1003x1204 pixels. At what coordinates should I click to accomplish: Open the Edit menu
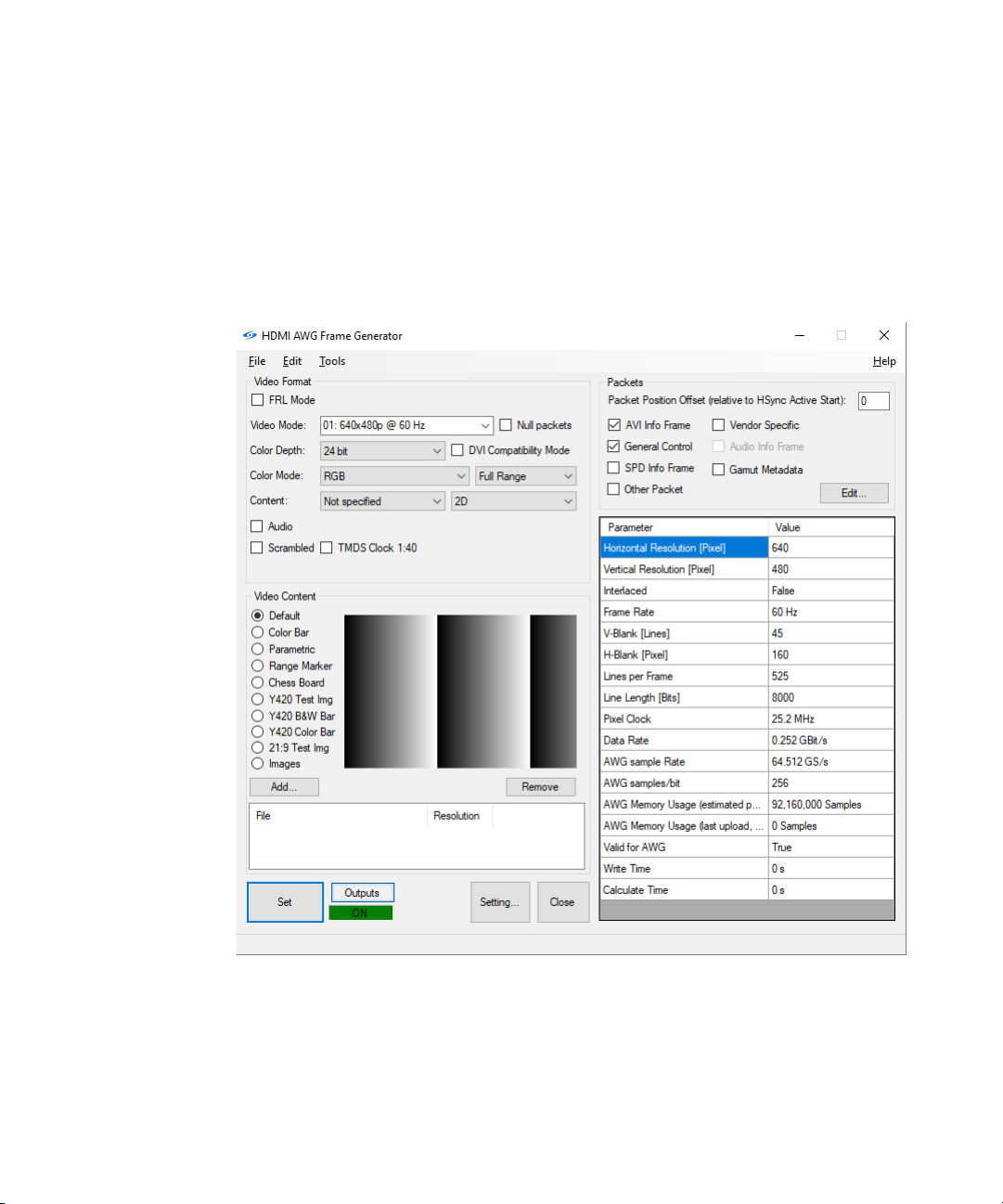click(292, 361)
